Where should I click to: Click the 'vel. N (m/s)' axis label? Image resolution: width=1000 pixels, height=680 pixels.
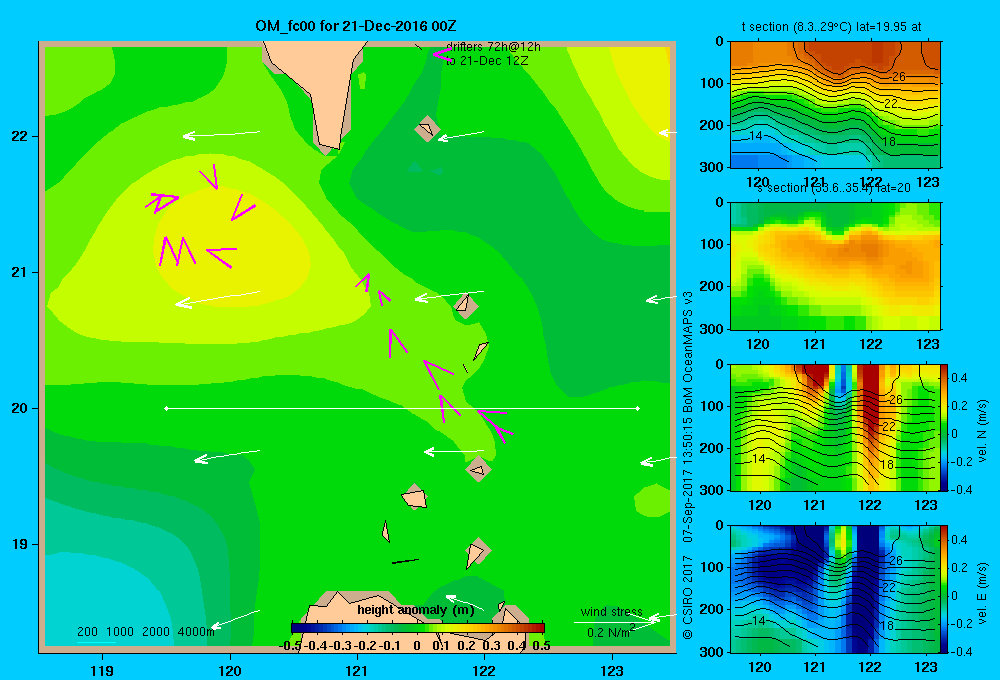(x=982, y=431)
